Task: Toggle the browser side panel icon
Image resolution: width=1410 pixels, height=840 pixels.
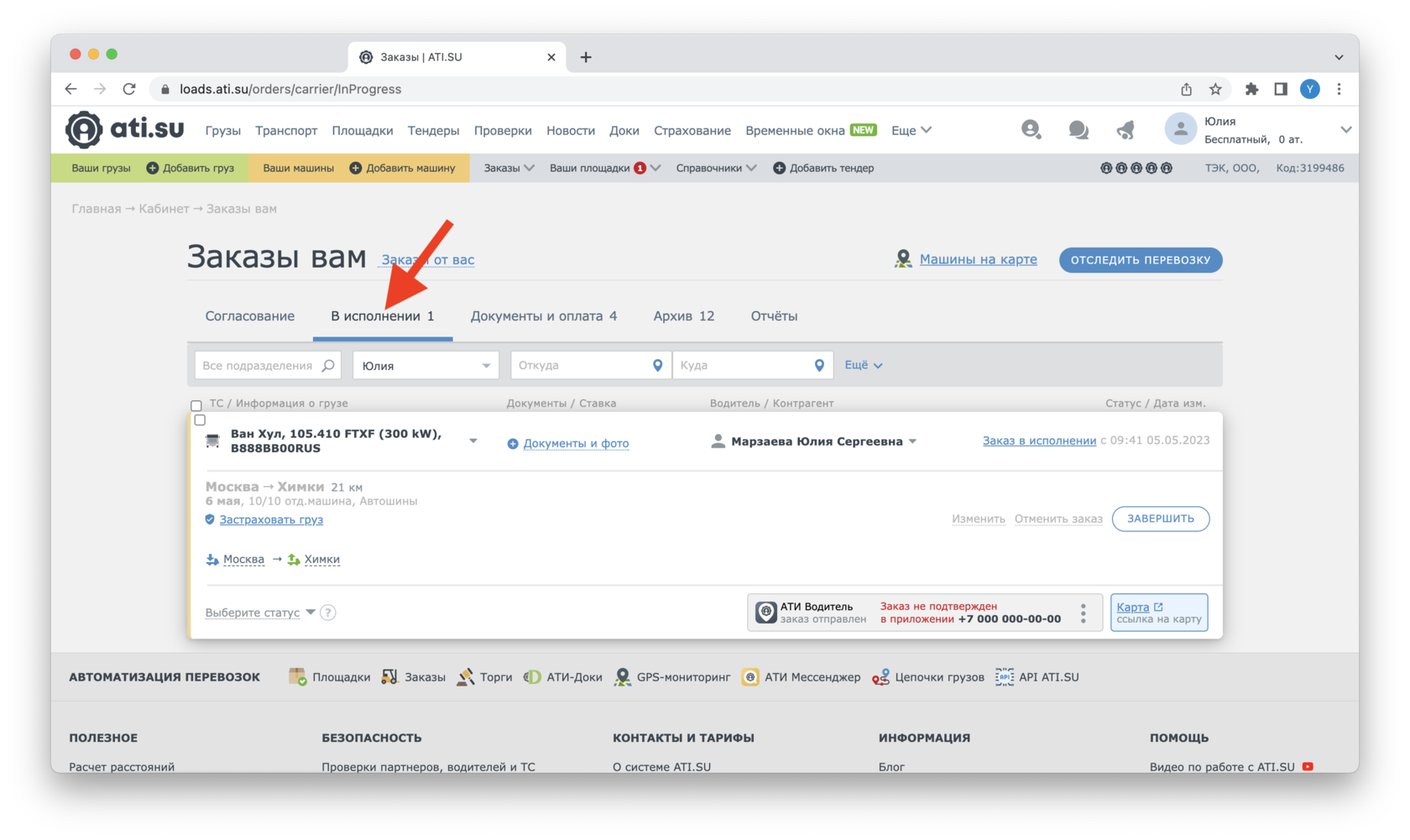Action: 1281,89
